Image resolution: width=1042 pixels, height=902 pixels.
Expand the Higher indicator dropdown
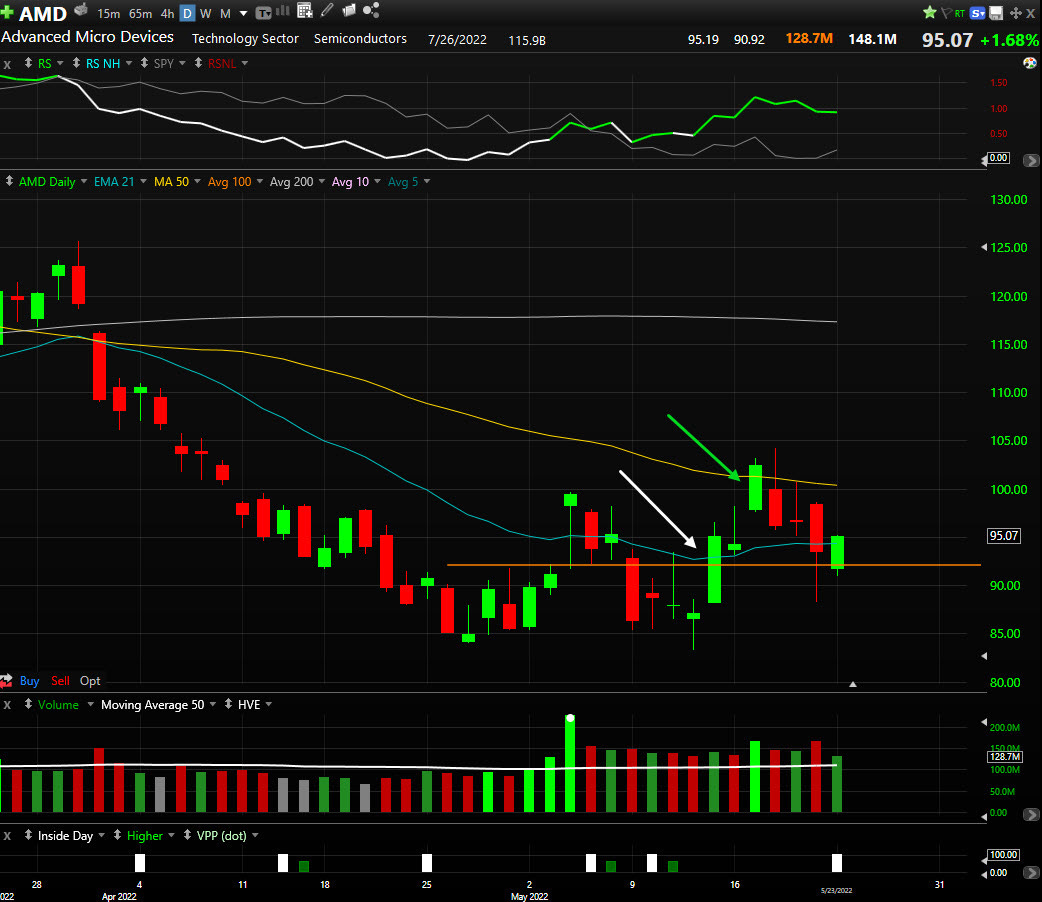tap(171, 835)
